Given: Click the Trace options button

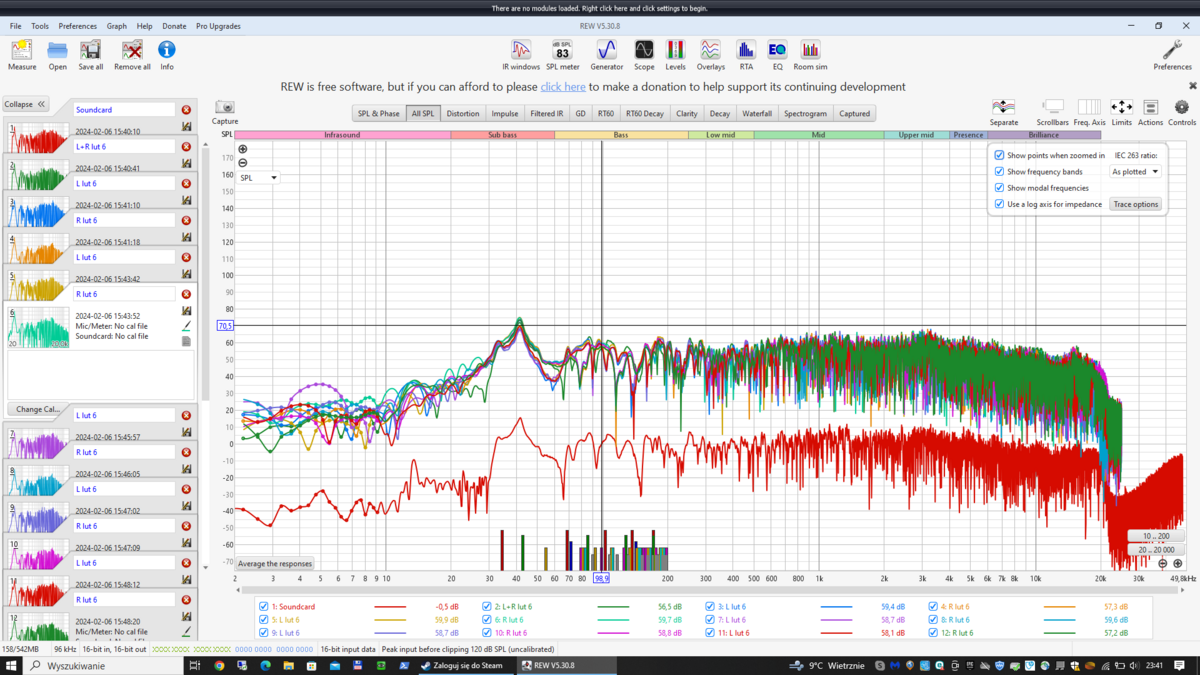Looking at the screenshot, I should tap(1135, 204).
